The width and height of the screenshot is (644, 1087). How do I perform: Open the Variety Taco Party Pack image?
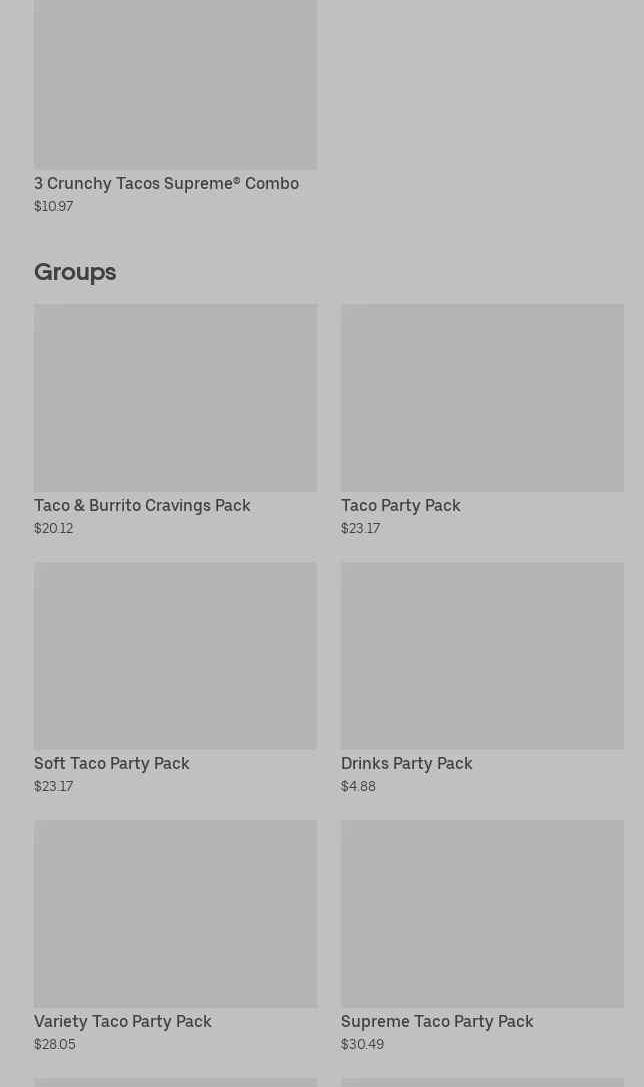175,914
